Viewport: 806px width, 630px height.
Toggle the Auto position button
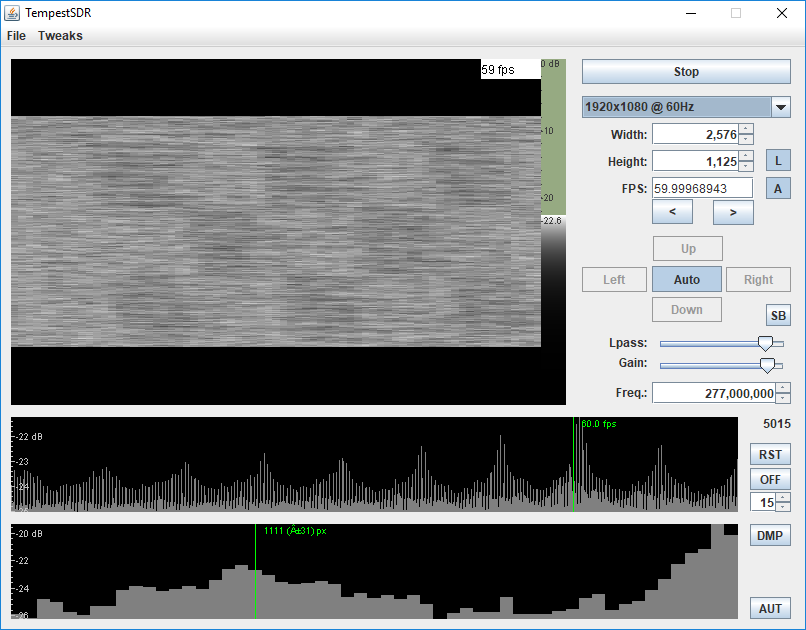coord(686,280)
